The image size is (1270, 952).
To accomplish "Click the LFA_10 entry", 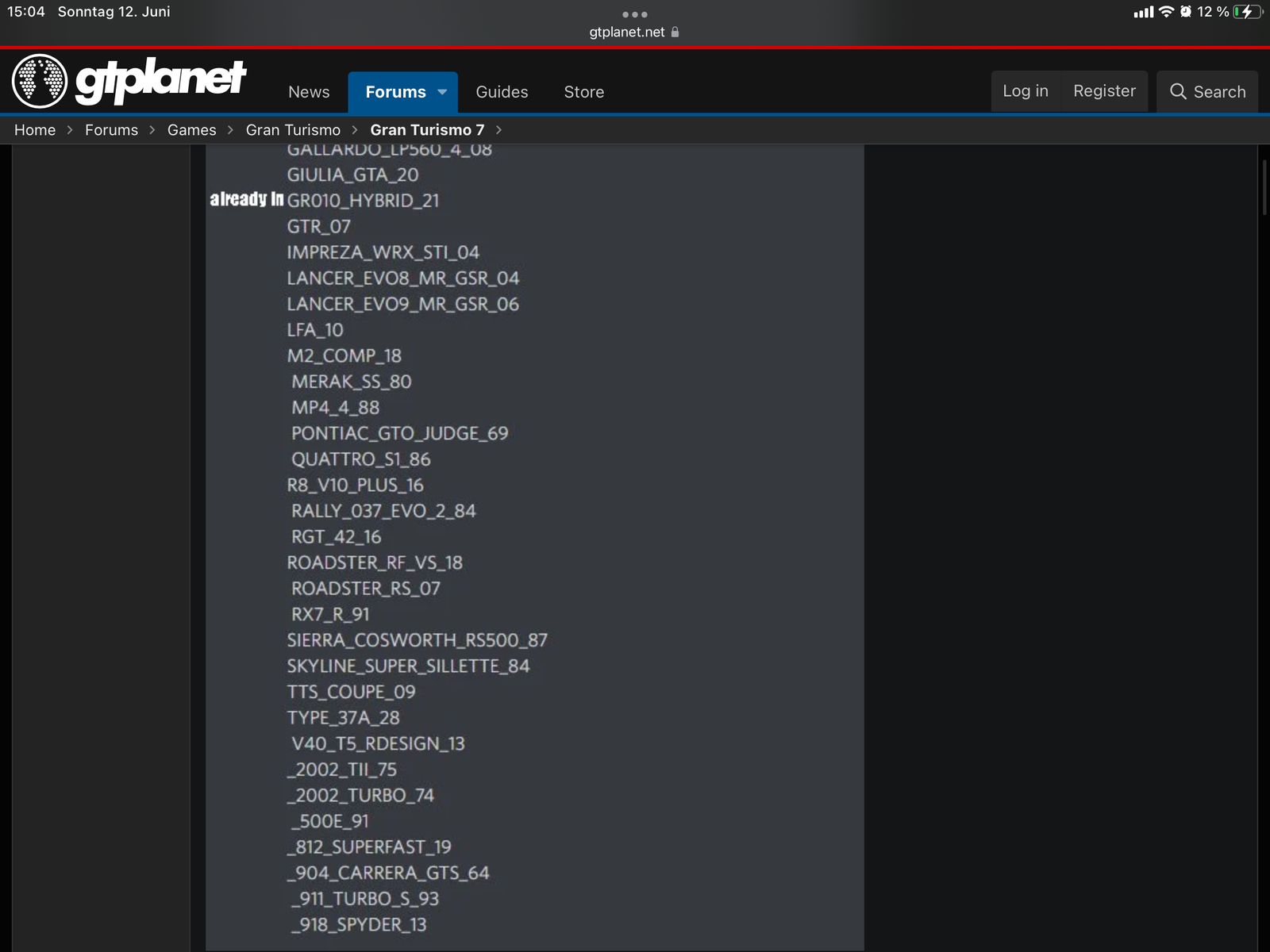I will (x=315, y=330).
